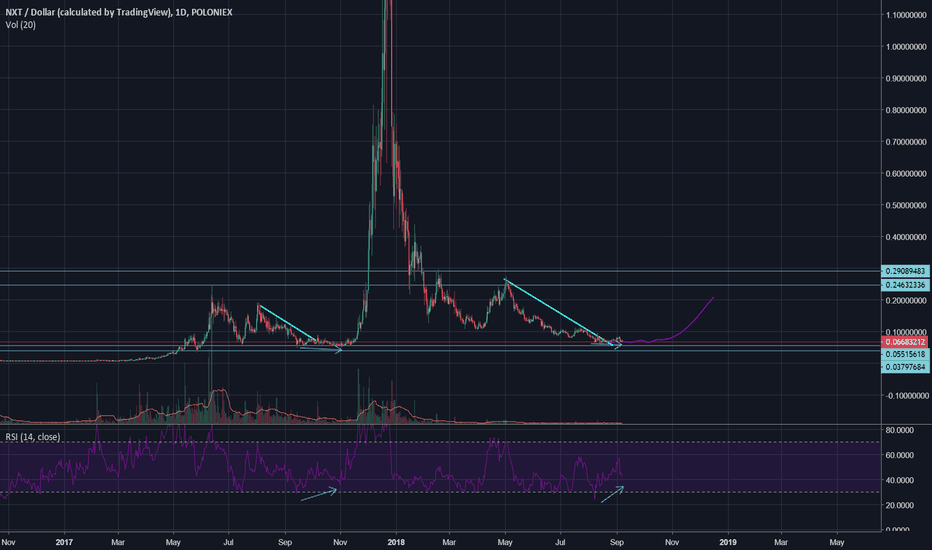The width and height of the screenshot is (932, 550).
Task: Select the RSI (14, close) indicator label
Action: point(33,437)
